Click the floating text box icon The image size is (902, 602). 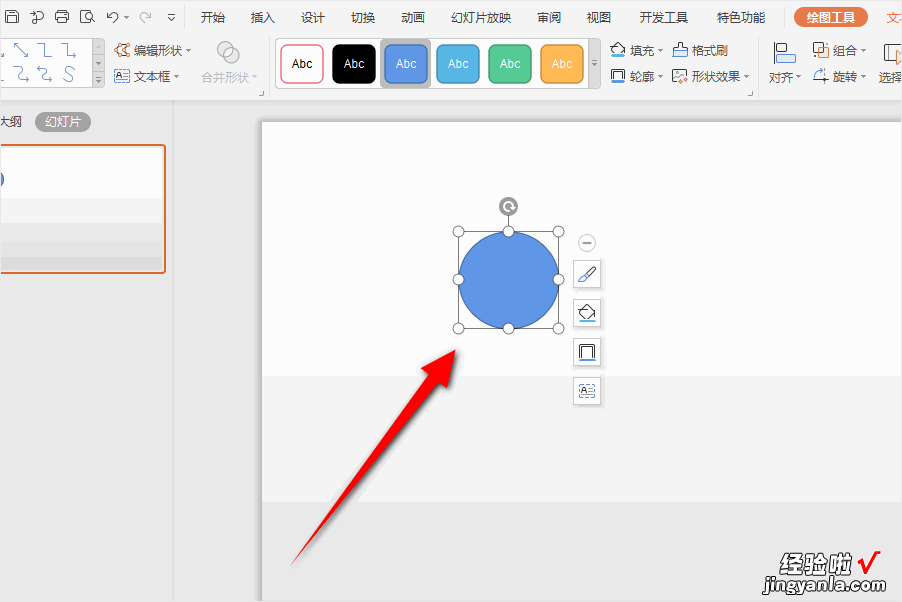587,391
